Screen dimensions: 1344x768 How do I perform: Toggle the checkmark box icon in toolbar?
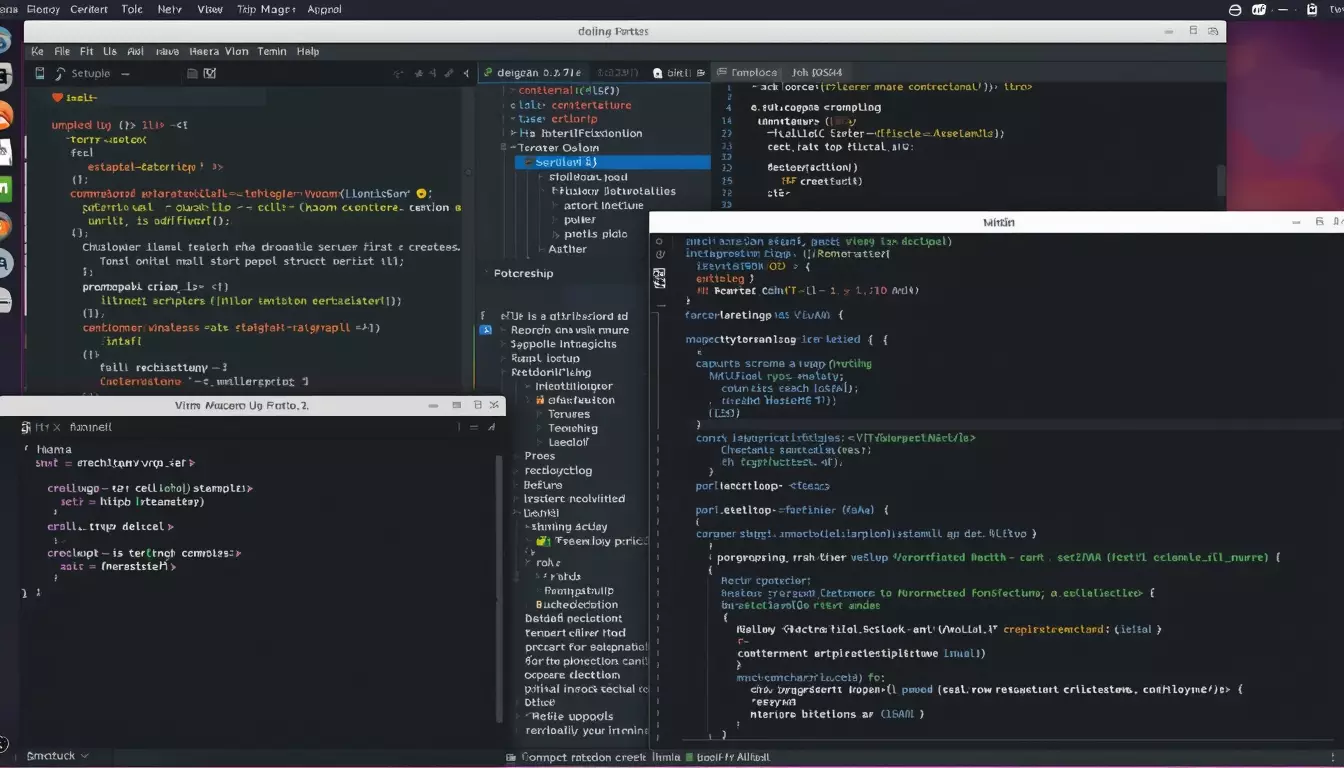pos(210,73)
